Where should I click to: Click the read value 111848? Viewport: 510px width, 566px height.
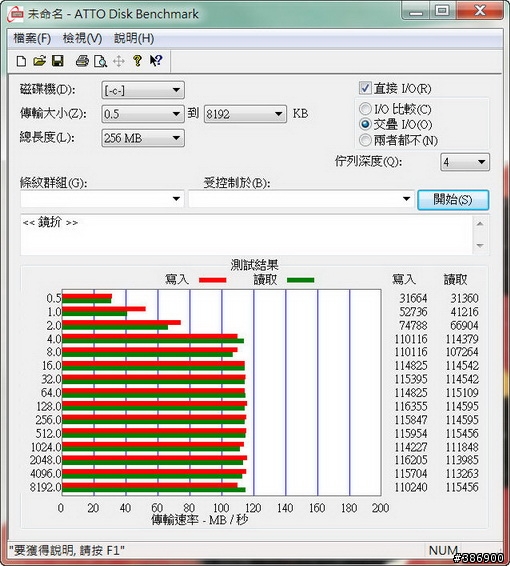click(x=462, y=447)
